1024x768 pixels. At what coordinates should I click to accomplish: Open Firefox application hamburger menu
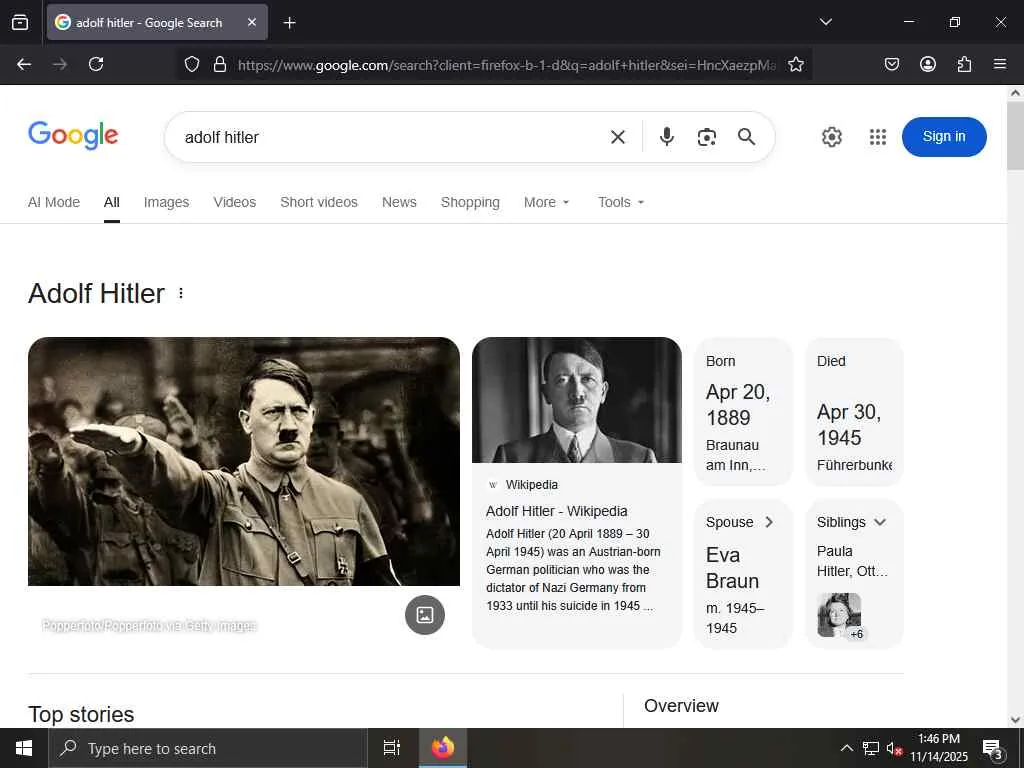click(999, 64)
